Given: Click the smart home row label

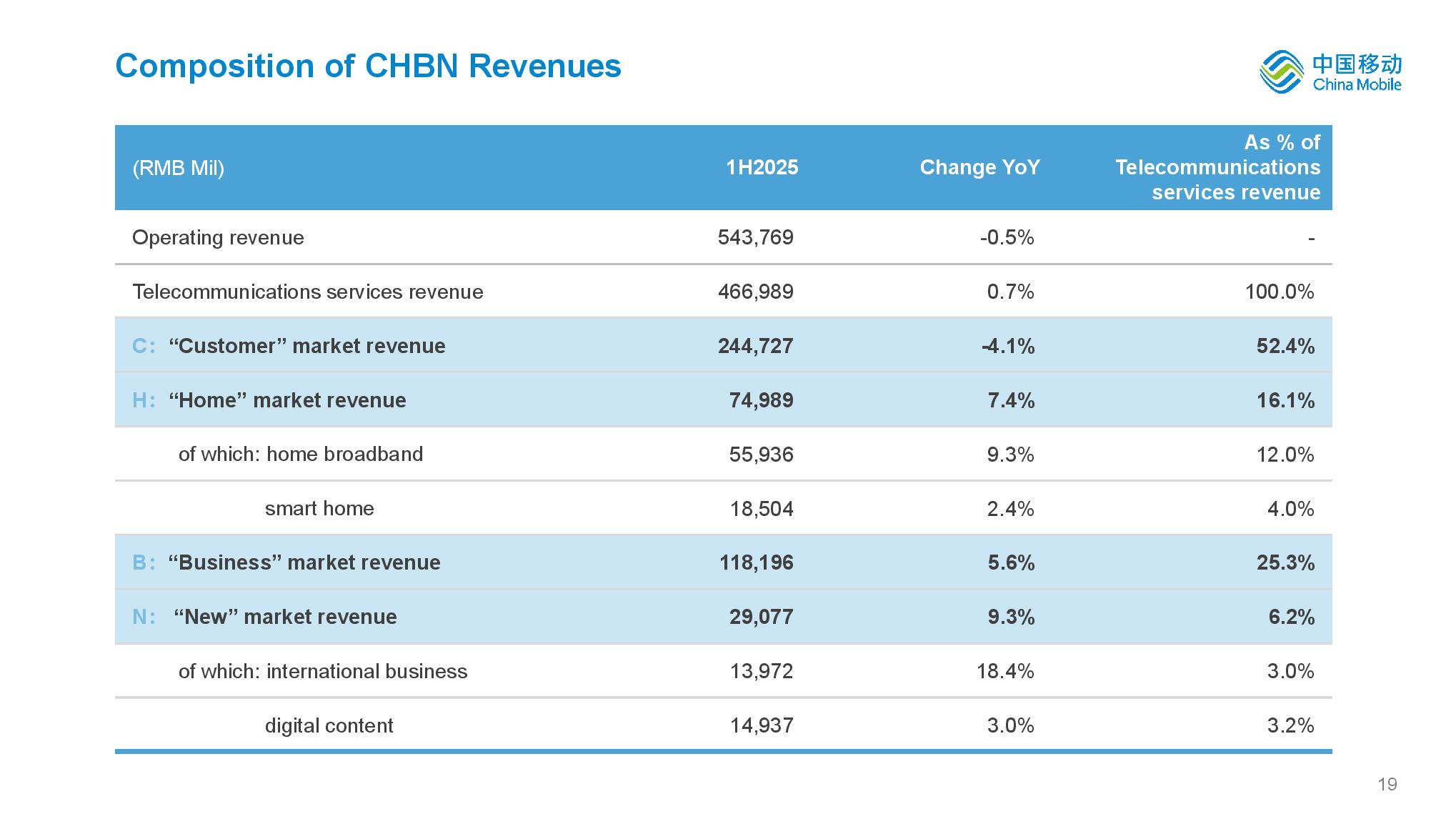Looking at the screenshot, I should [x=319, y=509].
